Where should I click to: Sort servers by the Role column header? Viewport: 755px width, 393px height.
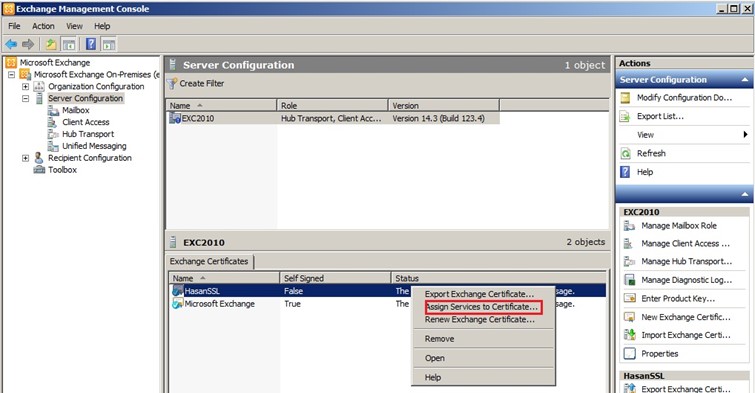pos(333,105)
